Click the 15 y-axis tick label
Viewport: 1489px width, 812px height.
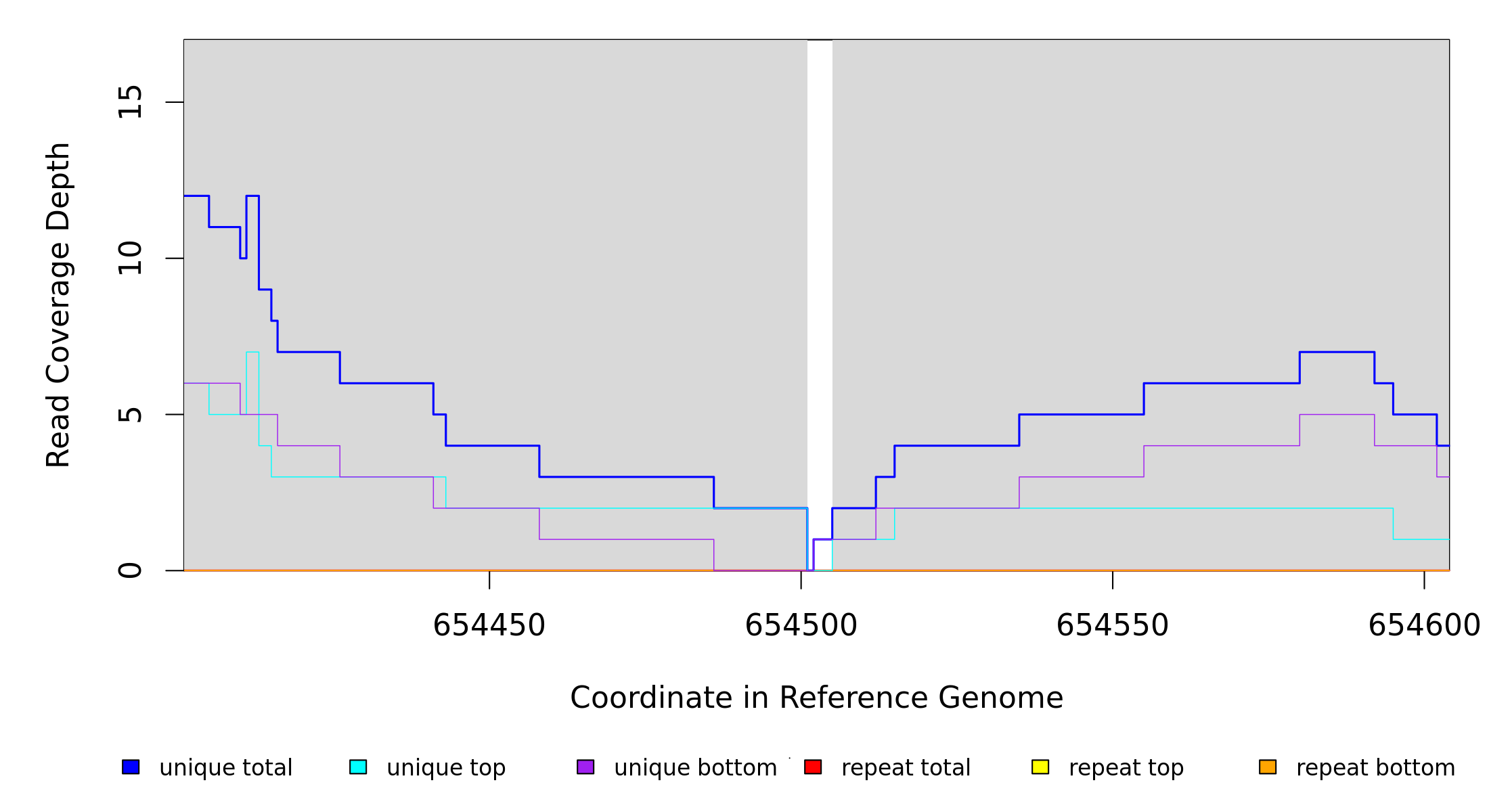click(131, 102)
